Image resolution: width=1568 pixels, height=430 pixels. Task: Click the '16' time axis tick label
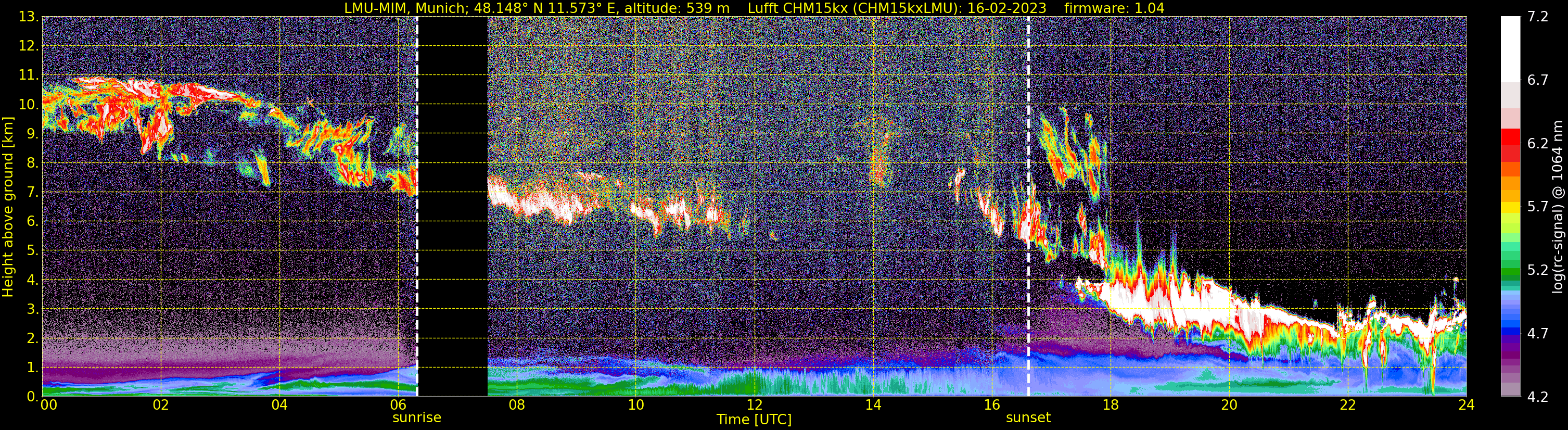pyautogui.click(x=991, y=406)
